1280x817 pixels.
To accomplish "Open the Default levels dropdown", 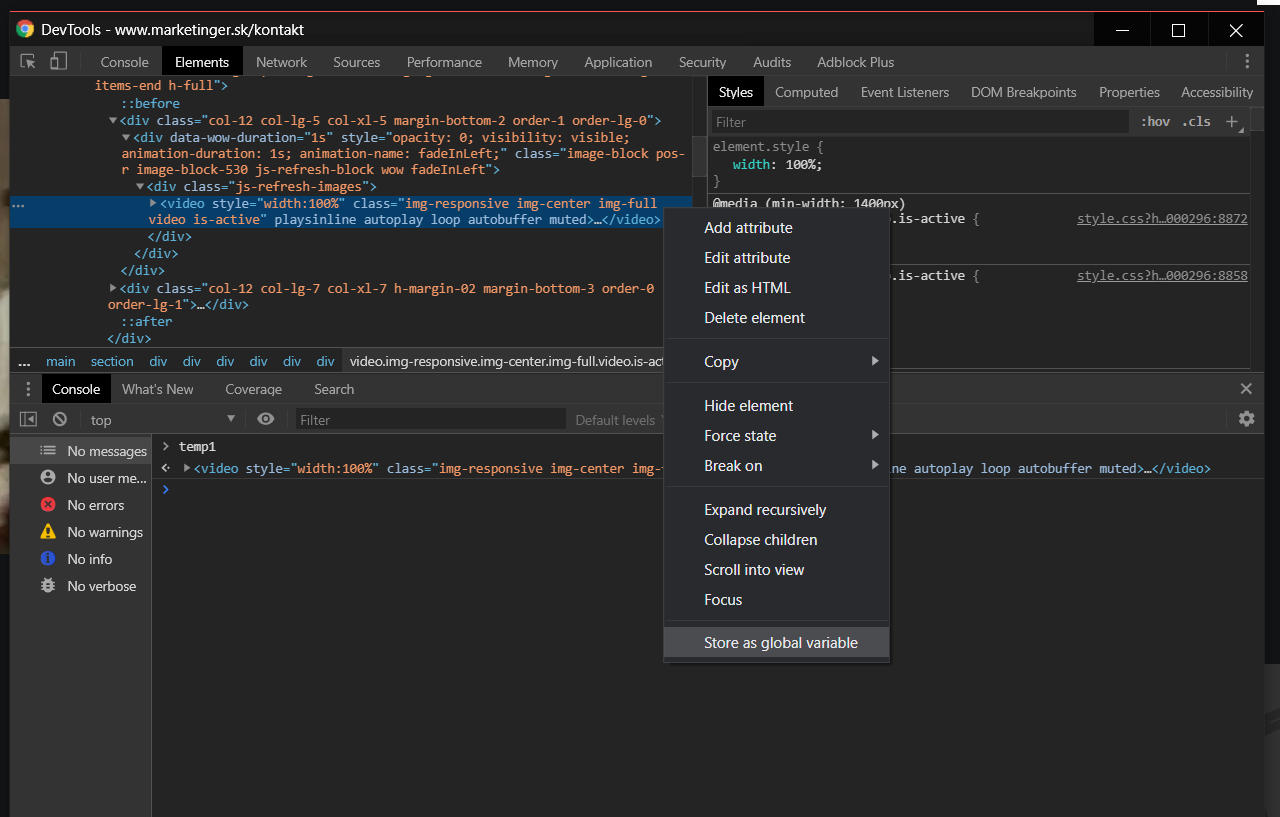I will pyautogui.click(x=616, y=420).
